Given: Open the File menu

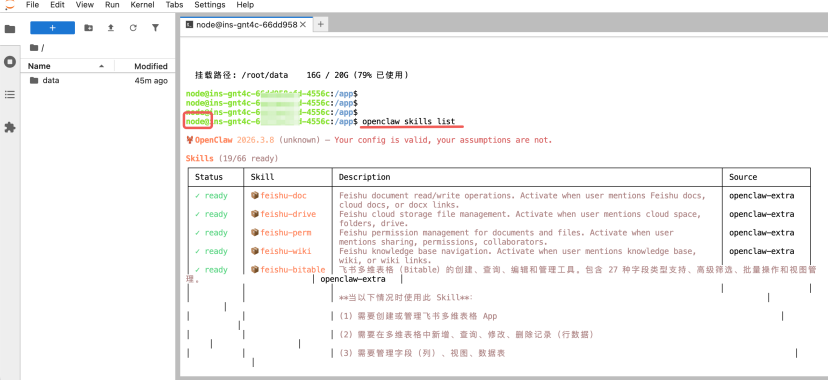Looking at the screenshot, I should click(x=32, y=5).
